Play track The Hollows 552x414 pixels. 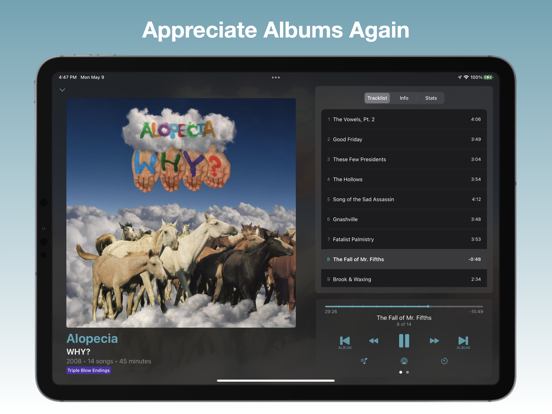404,180
